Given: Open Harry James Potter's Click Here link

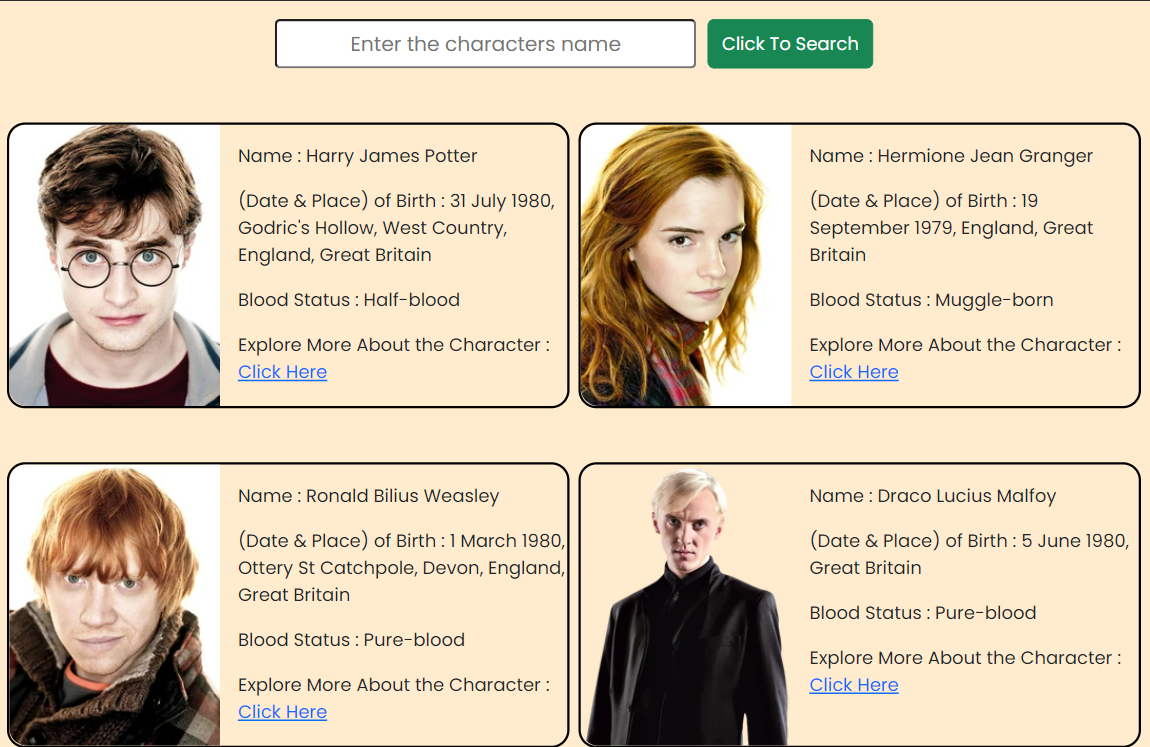Looking at the screenshot, I should [282, 372].
